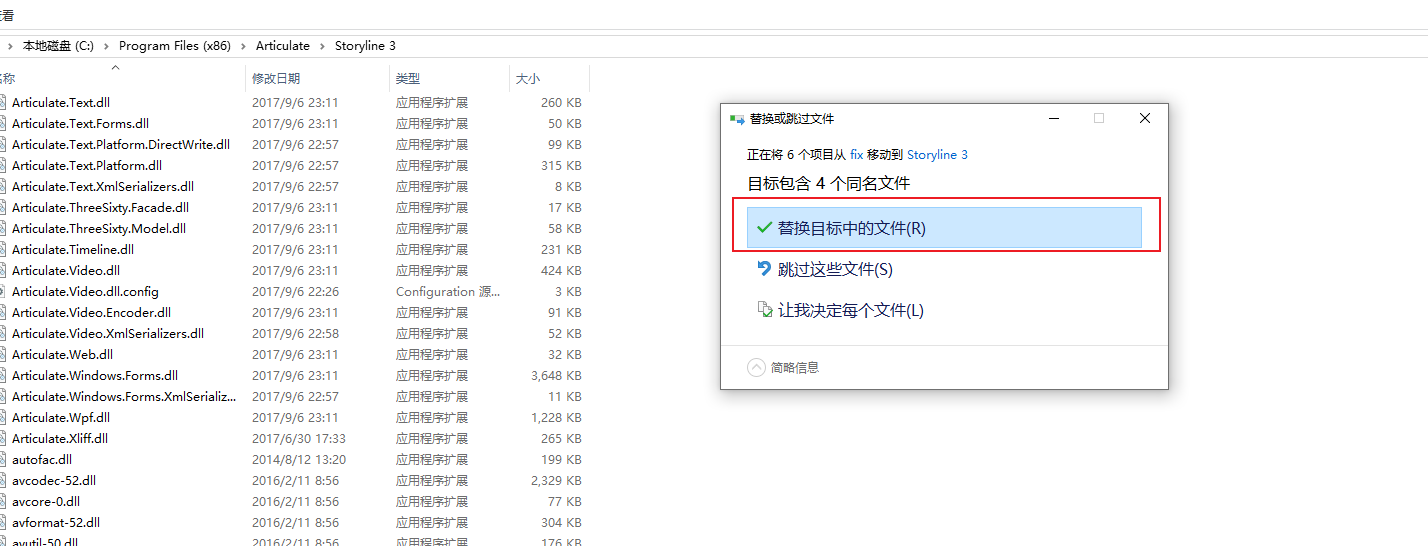Click the file-move icon in dialog title bar

pyautogui.click(x=737, y=118)
